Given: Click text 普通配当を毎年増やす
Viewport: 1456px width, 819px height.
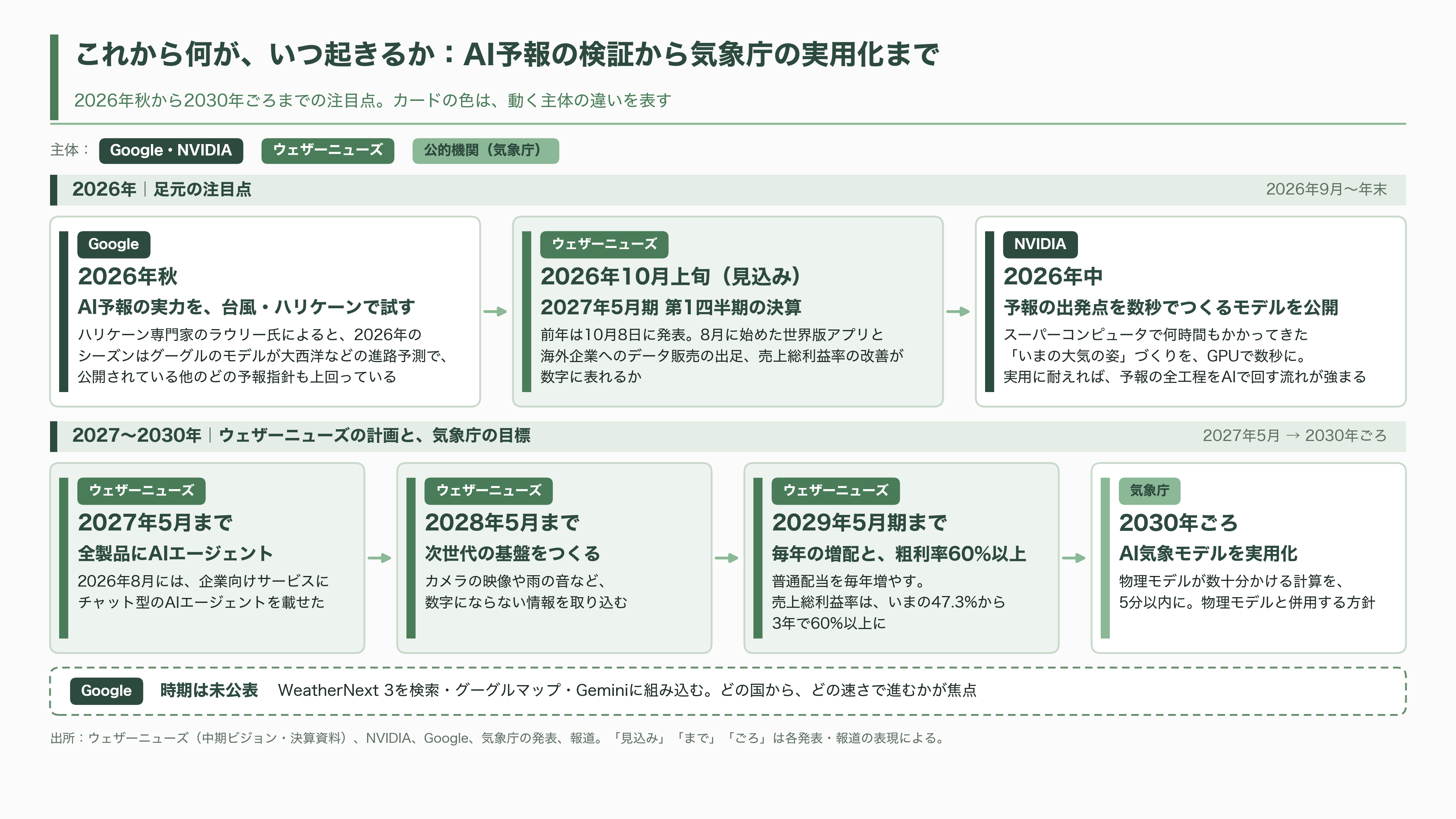Looking at the screenshot, I should tap(888, 602).
